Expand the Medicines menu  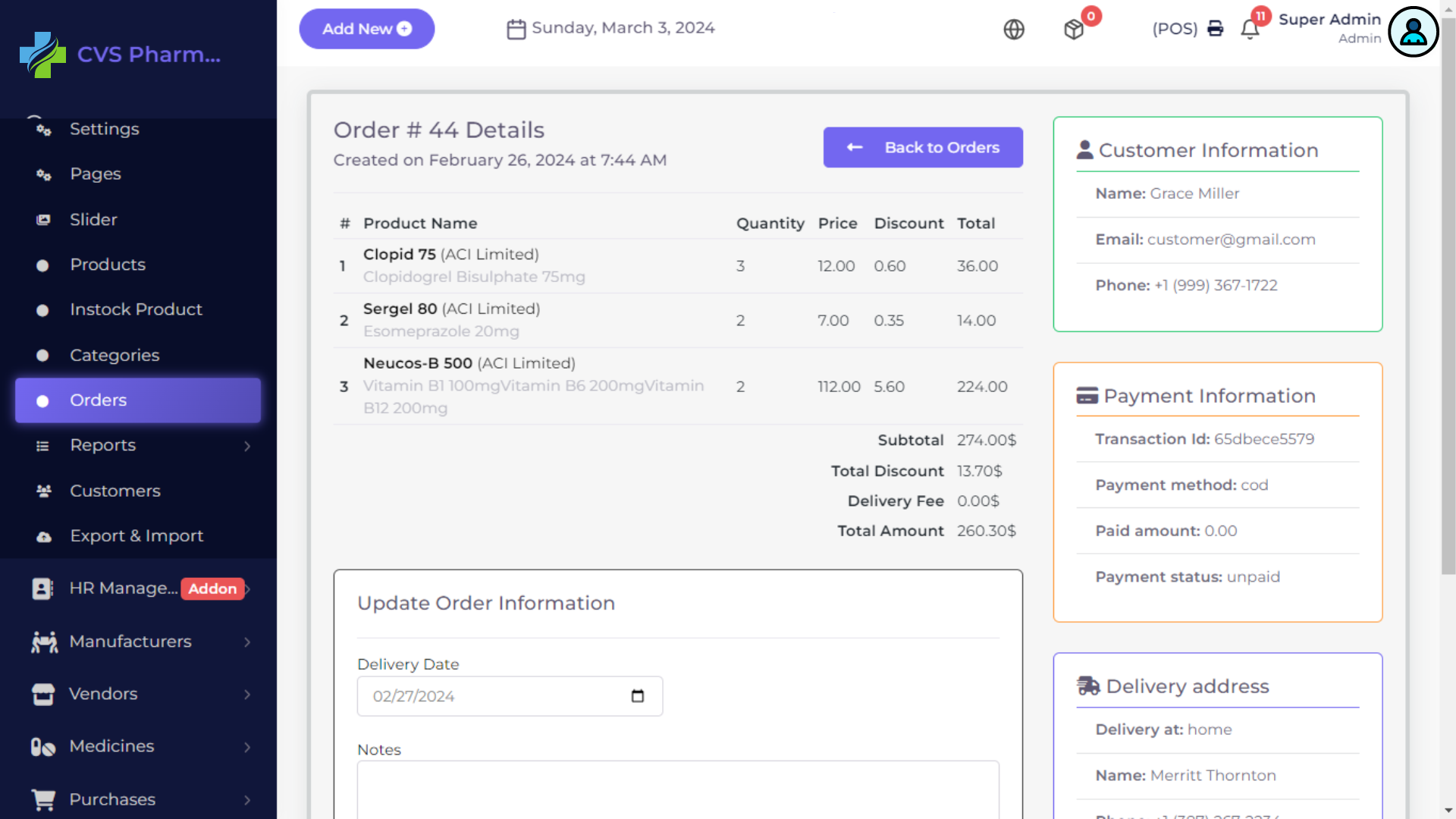247,747
